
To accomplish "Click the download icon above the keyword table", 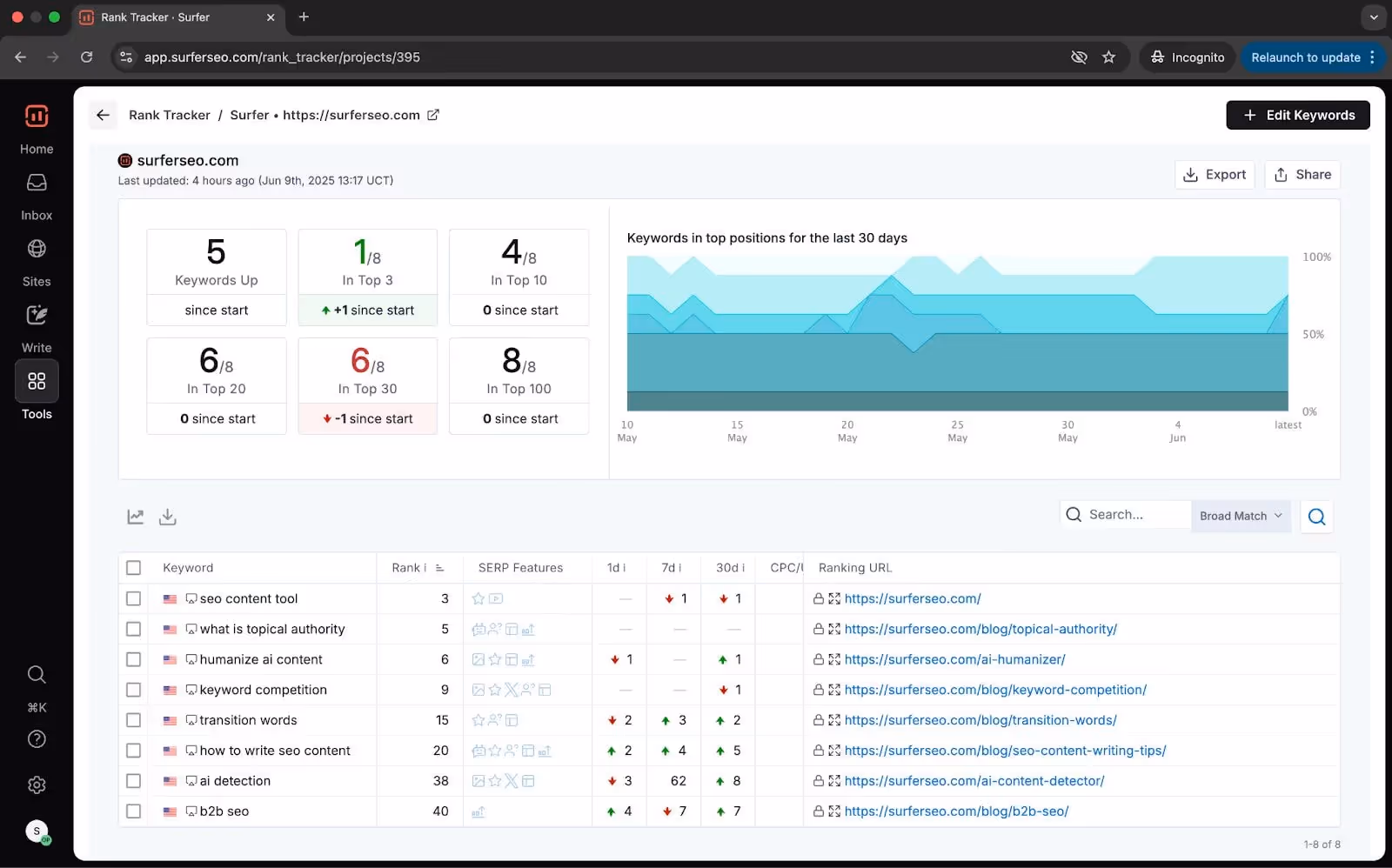I will pyautogui.click(x=168, y=517).
